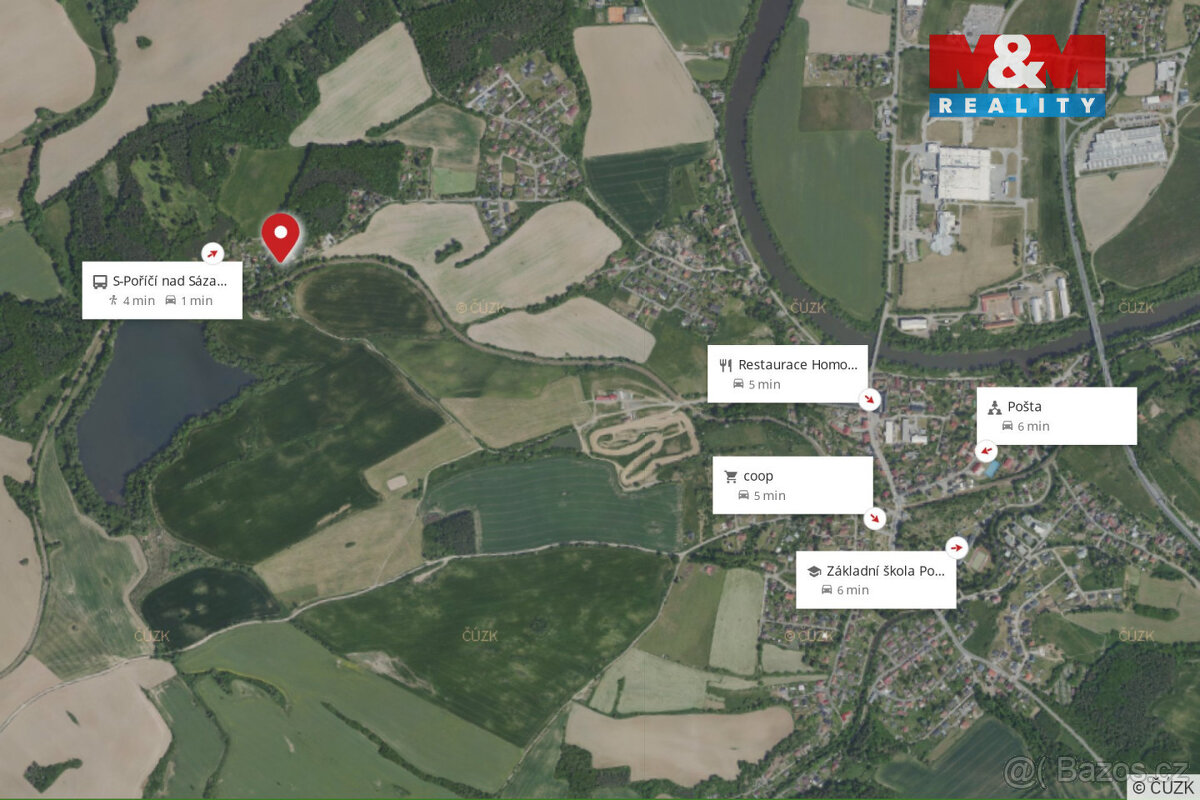Select the coop store label text

point(758,476)
